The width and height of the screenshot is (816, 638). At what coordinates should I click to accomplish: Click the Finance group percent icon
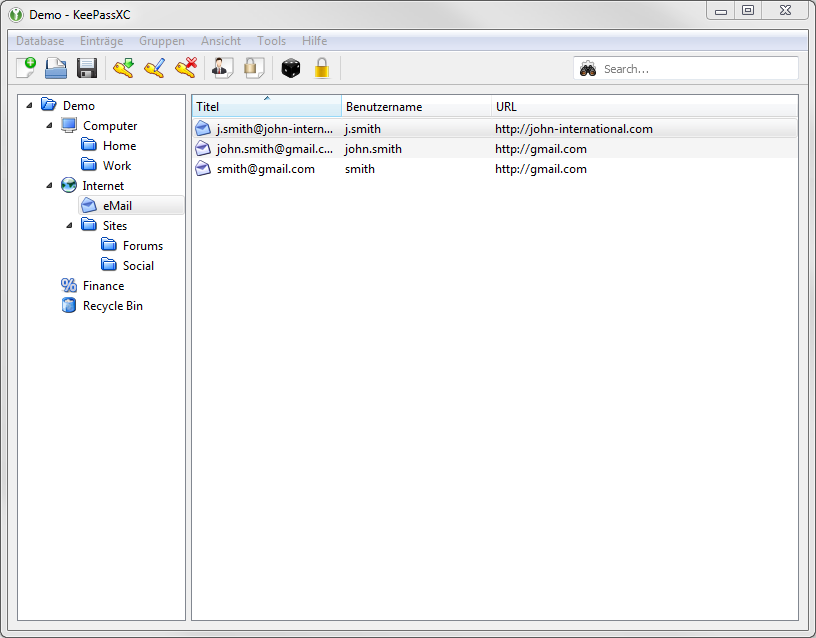point(69,285)
